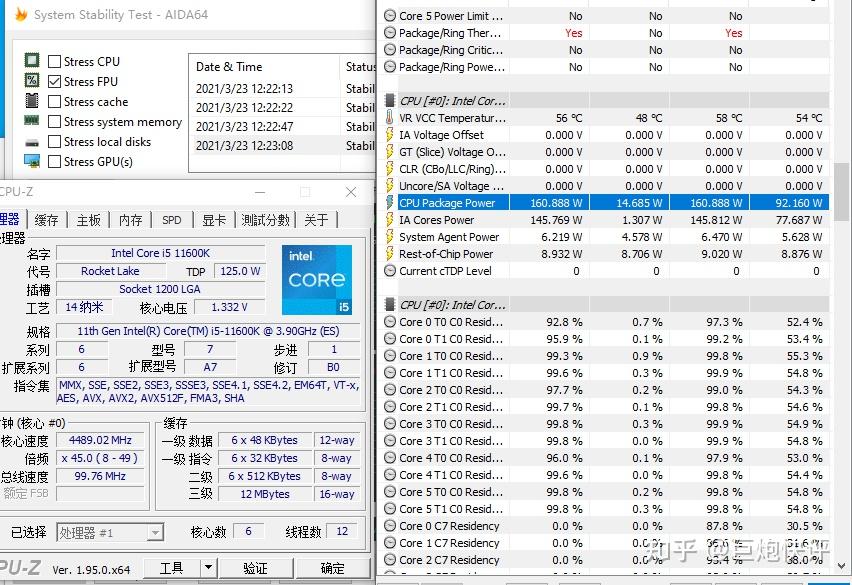Viewport: 852px width, 585px height.
Task: Select the VR VCC Temperature sensor row
Action: click(606, 118)
